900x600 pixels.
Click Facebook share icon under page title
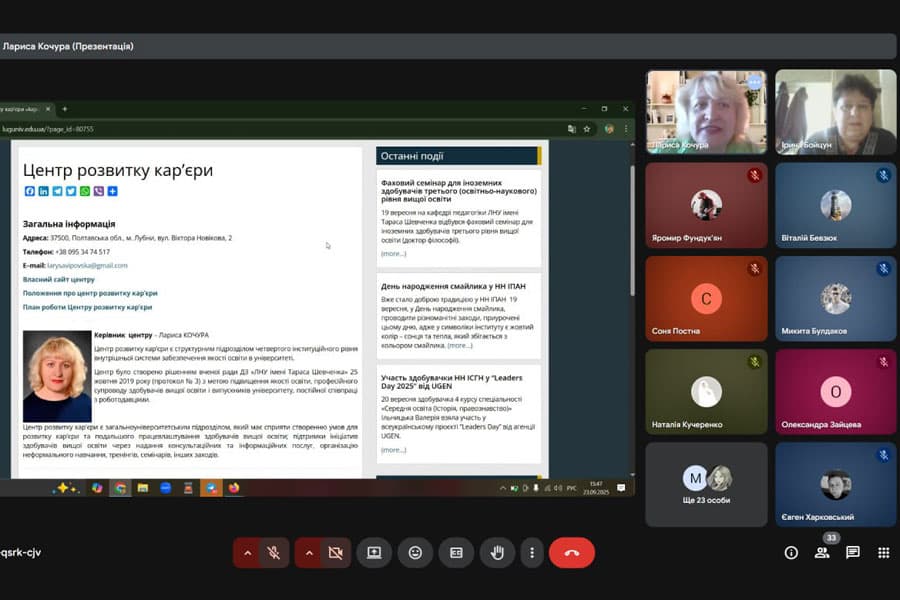[x=30, y=191]
